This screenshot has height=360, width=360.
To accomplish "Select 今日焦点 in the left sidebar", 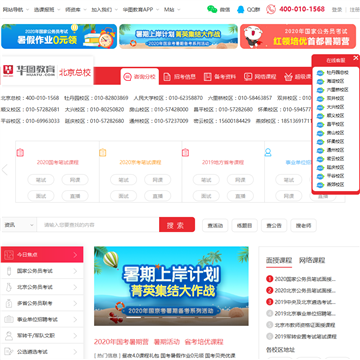I will coord(42,255).
